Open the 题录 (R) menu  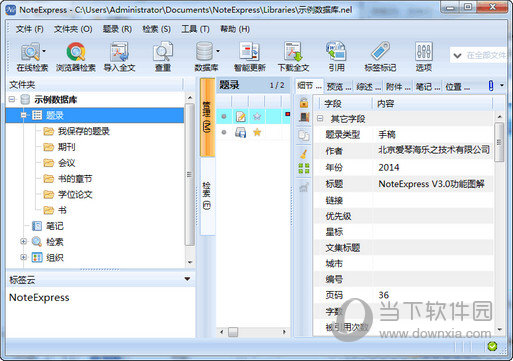(x=117, y=29)
